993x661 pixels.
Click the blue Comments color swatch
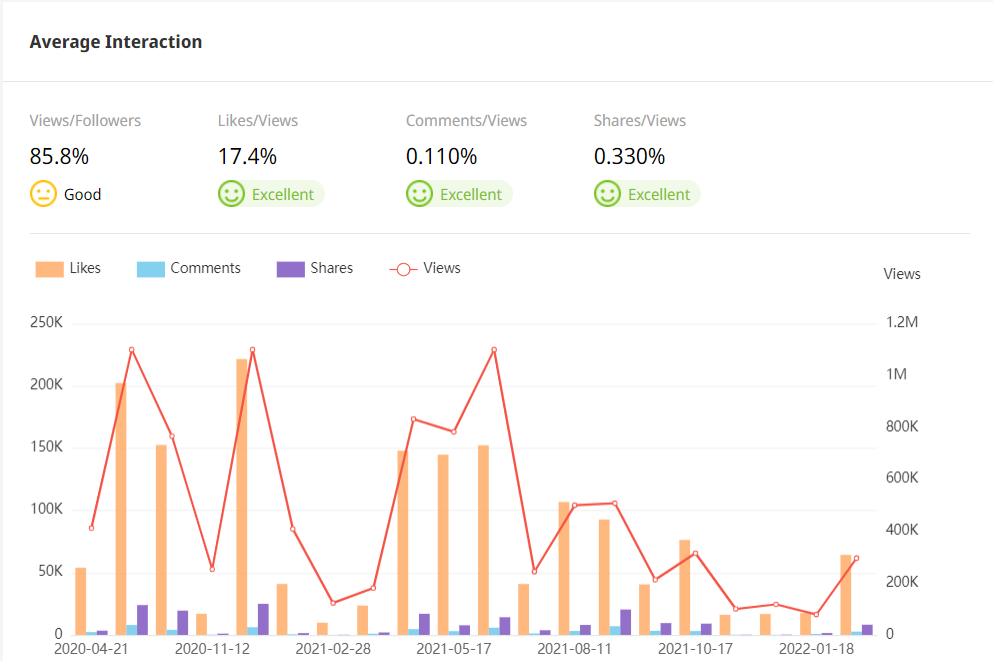[x=151, y=269]
